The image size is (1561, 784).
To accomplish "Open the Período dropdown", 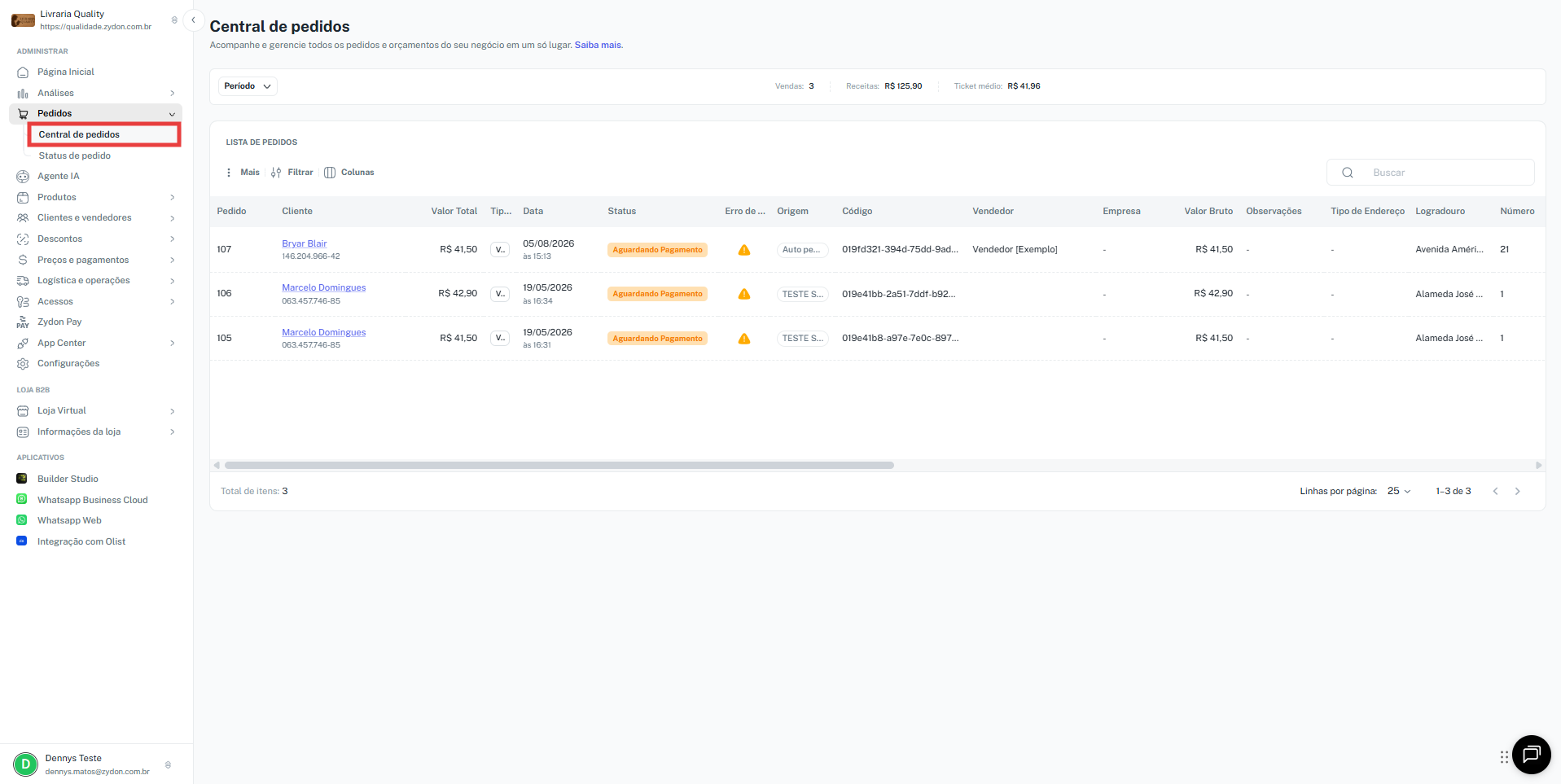I will (x=248, y=86).
